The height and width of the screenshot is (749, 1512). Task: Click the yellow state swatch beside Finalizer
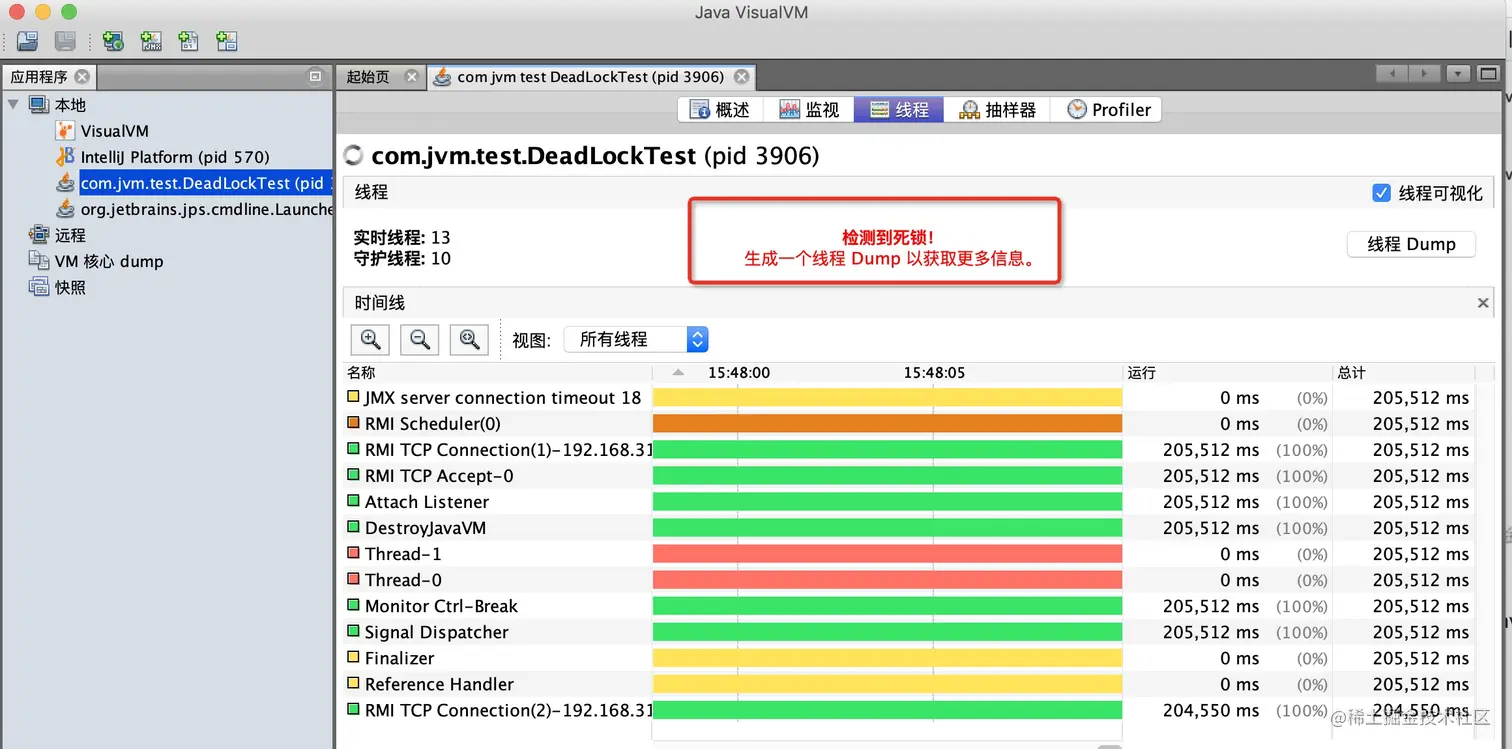(x=353, y=657)
